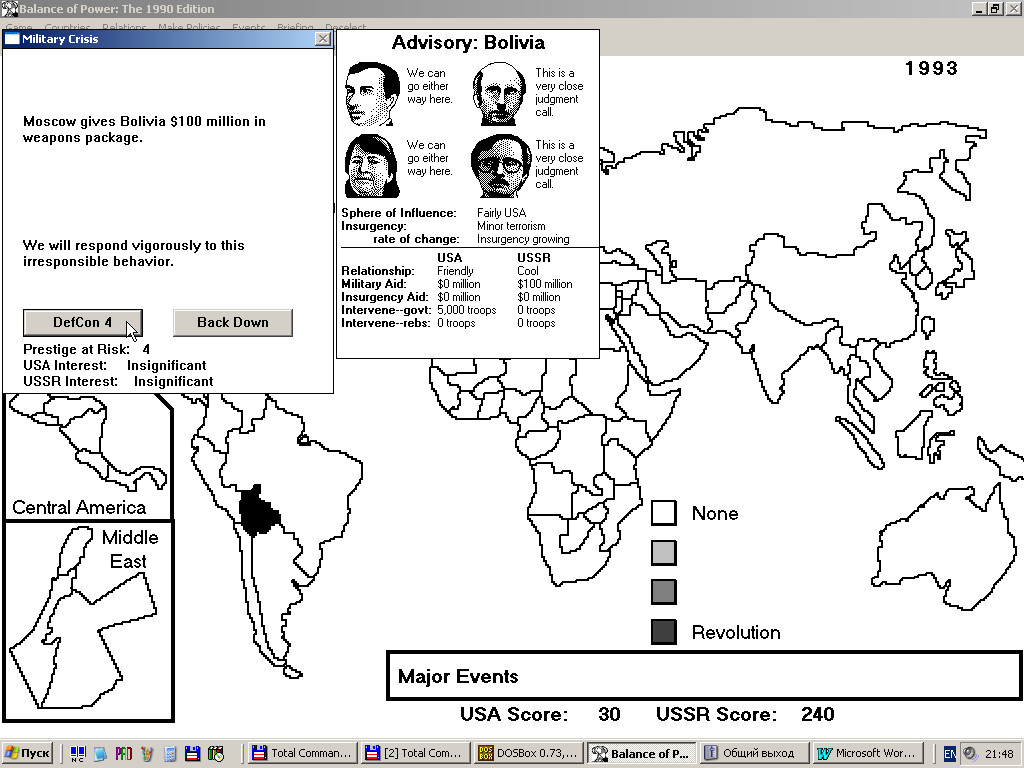The image size is (1024, 768).
Task: Click the Back Down button
Action: pos(232,323)
